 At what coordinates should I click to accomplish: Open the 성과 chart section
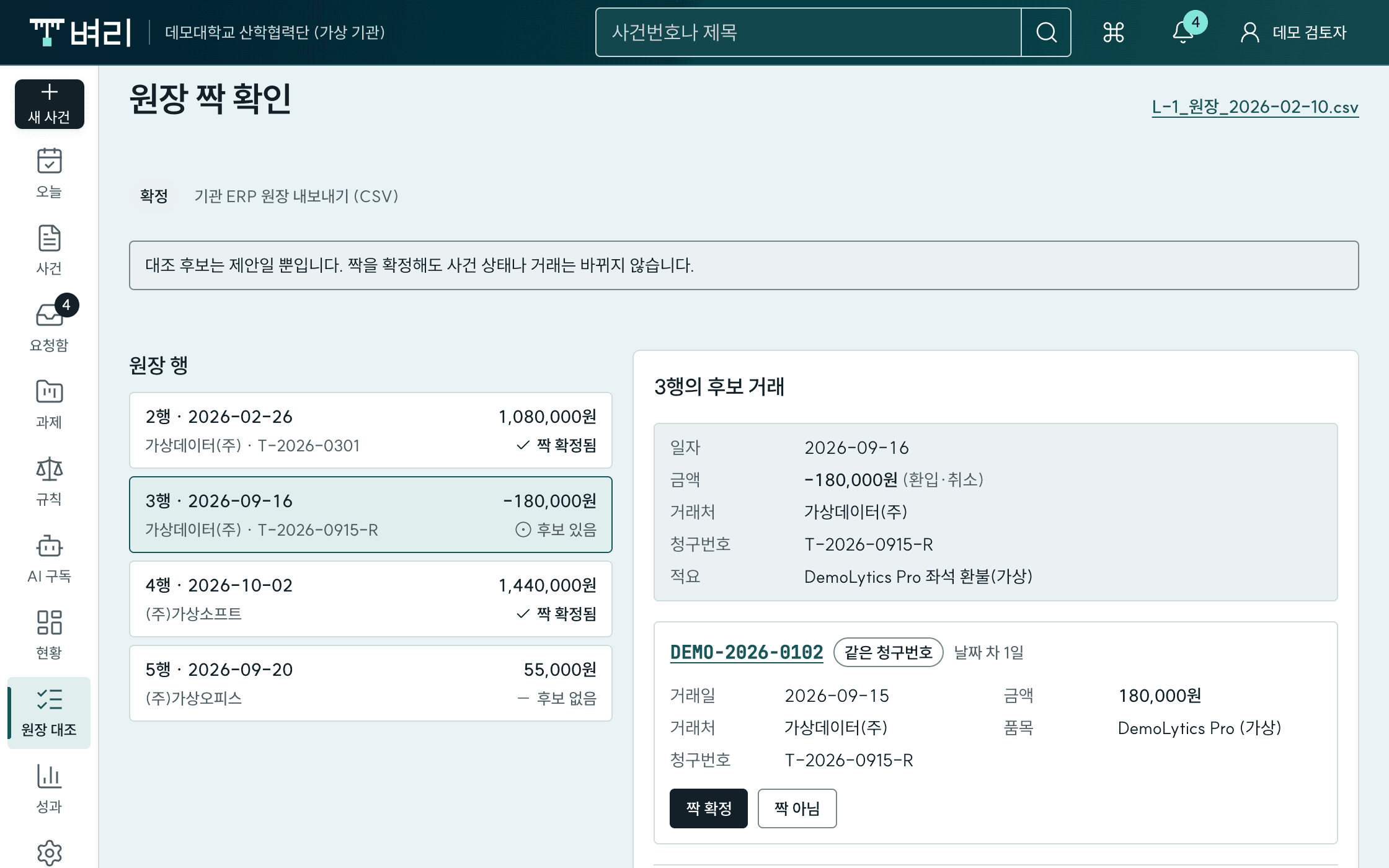click(49, 788)
